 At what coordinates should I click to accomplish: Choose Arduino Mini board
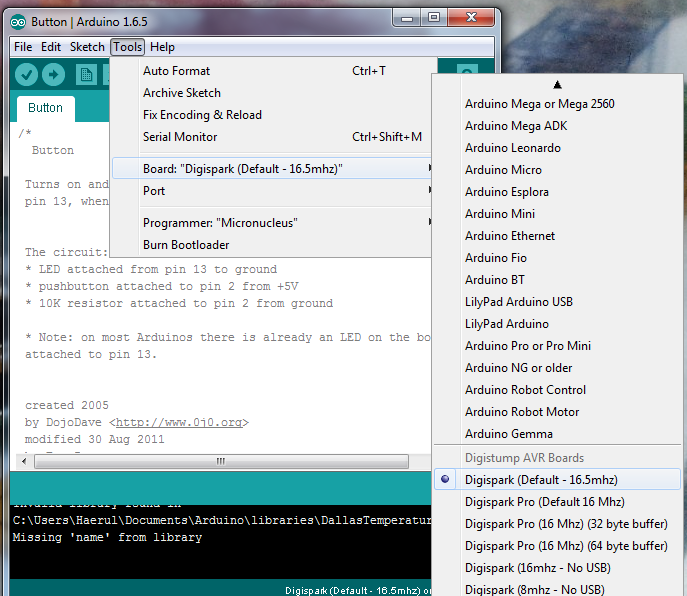(557, 213)
